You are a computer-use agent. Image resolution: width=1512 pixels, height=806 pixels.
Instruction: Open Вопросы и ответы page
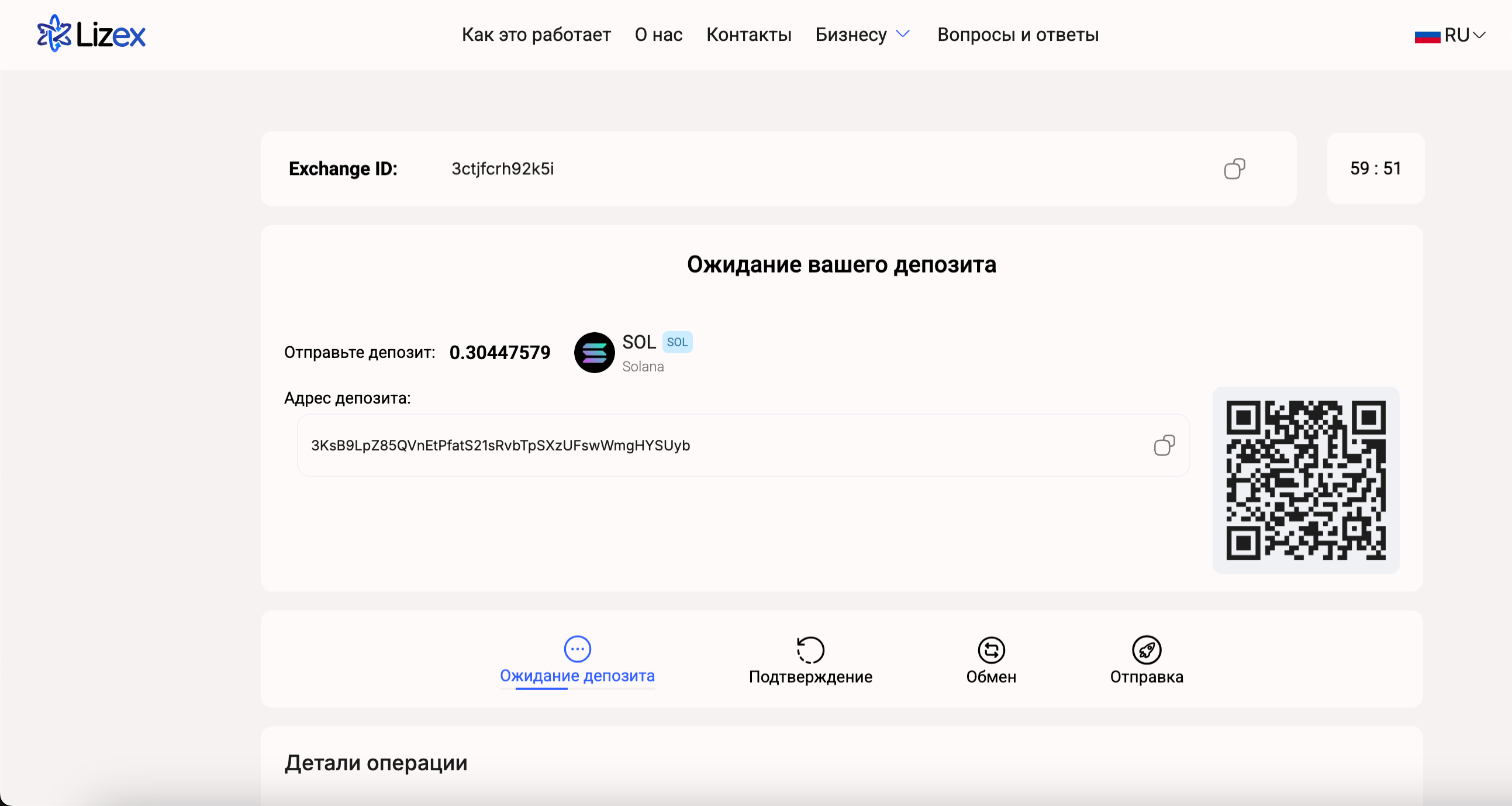[1017, 35]
